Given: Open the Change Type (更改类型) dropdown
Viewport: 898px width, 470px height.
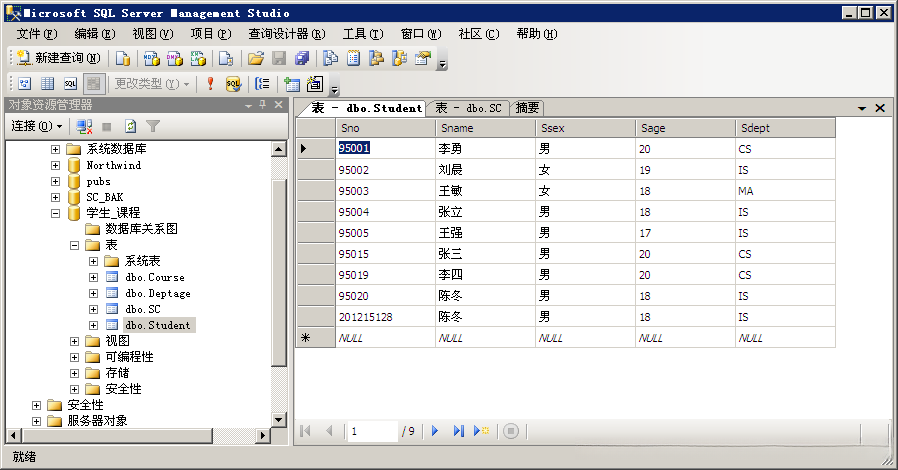Looking at the screenshot, I should pyautogui.click(x=152, y=84).
